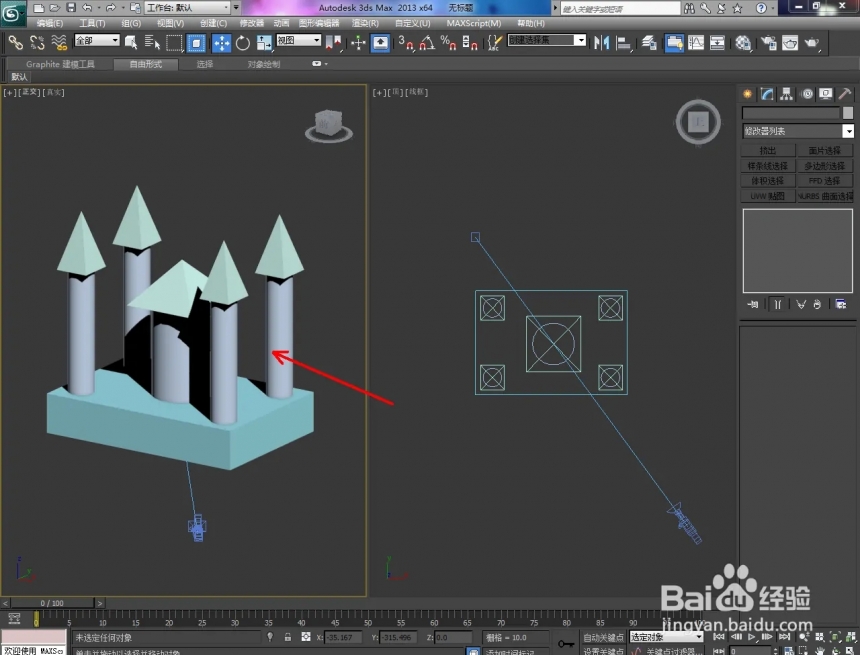
Task: Expand the quick access toolbar customize arrow
Action: click(236, 8)
